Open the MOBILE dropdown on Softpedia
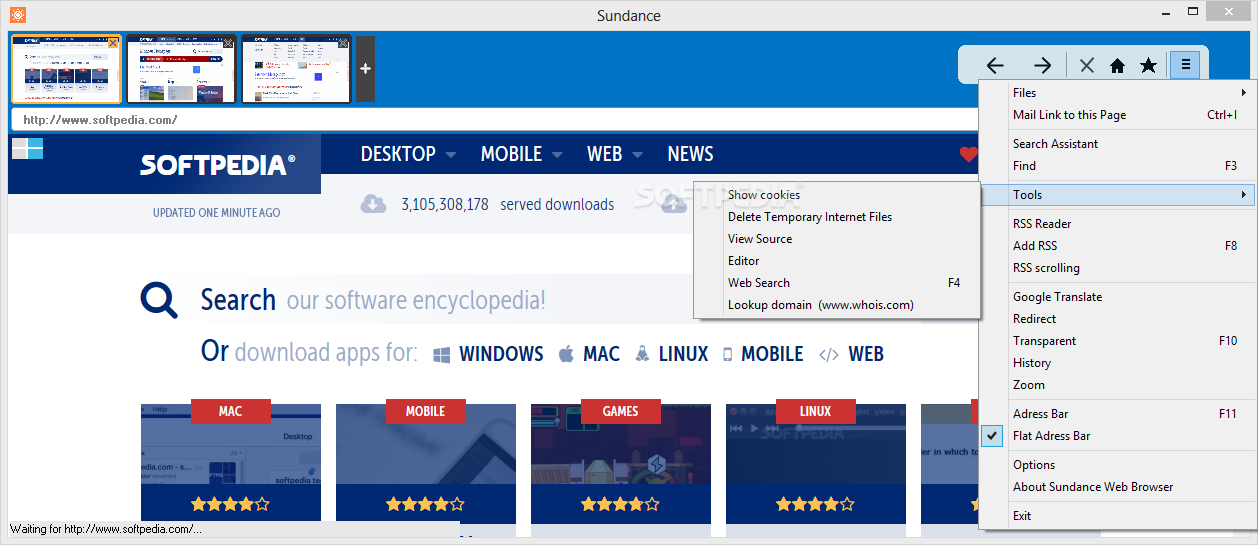Screen dimensions: 1258x545 click(521, 154)
